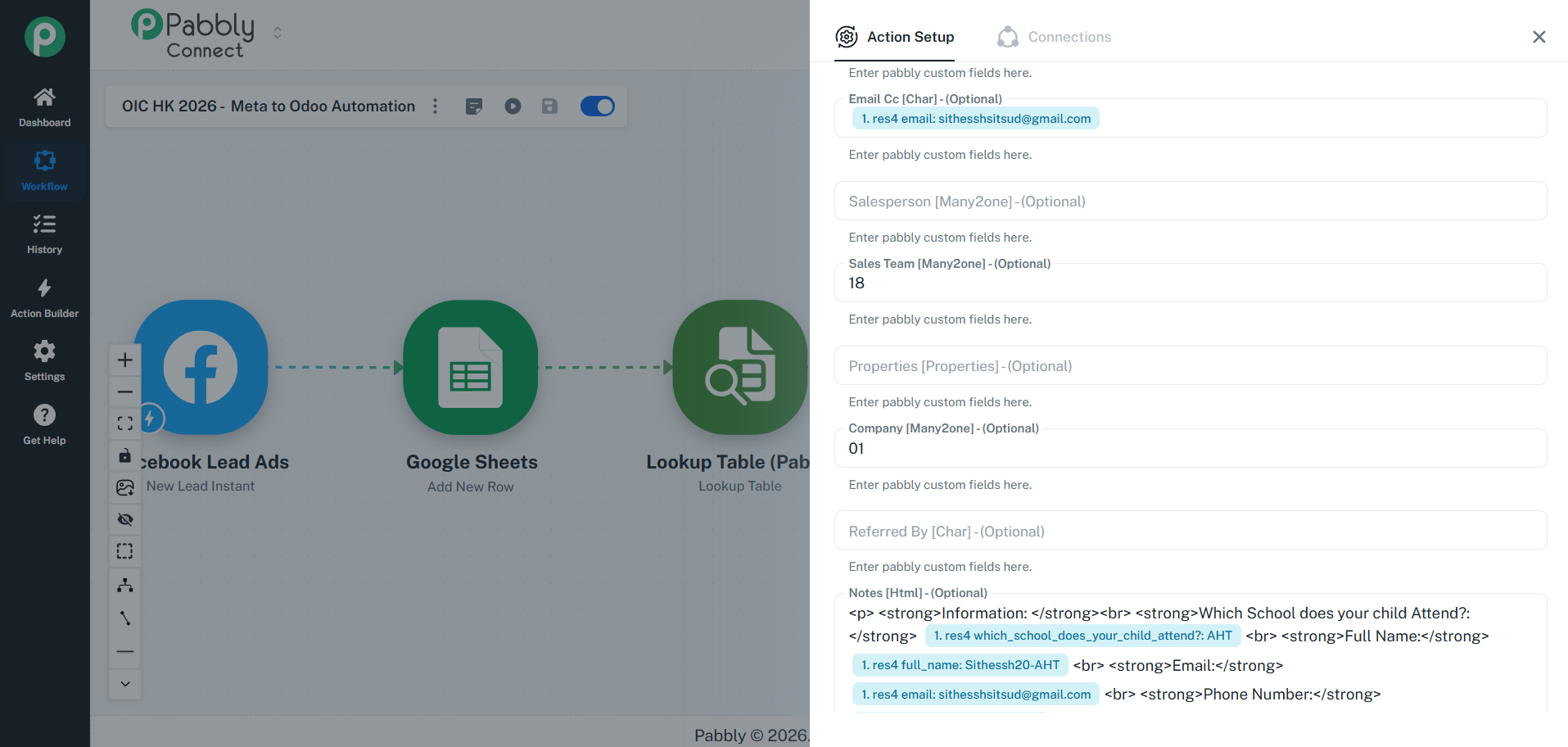
Task: Switch to the Connections tab
Action: 1054,37
